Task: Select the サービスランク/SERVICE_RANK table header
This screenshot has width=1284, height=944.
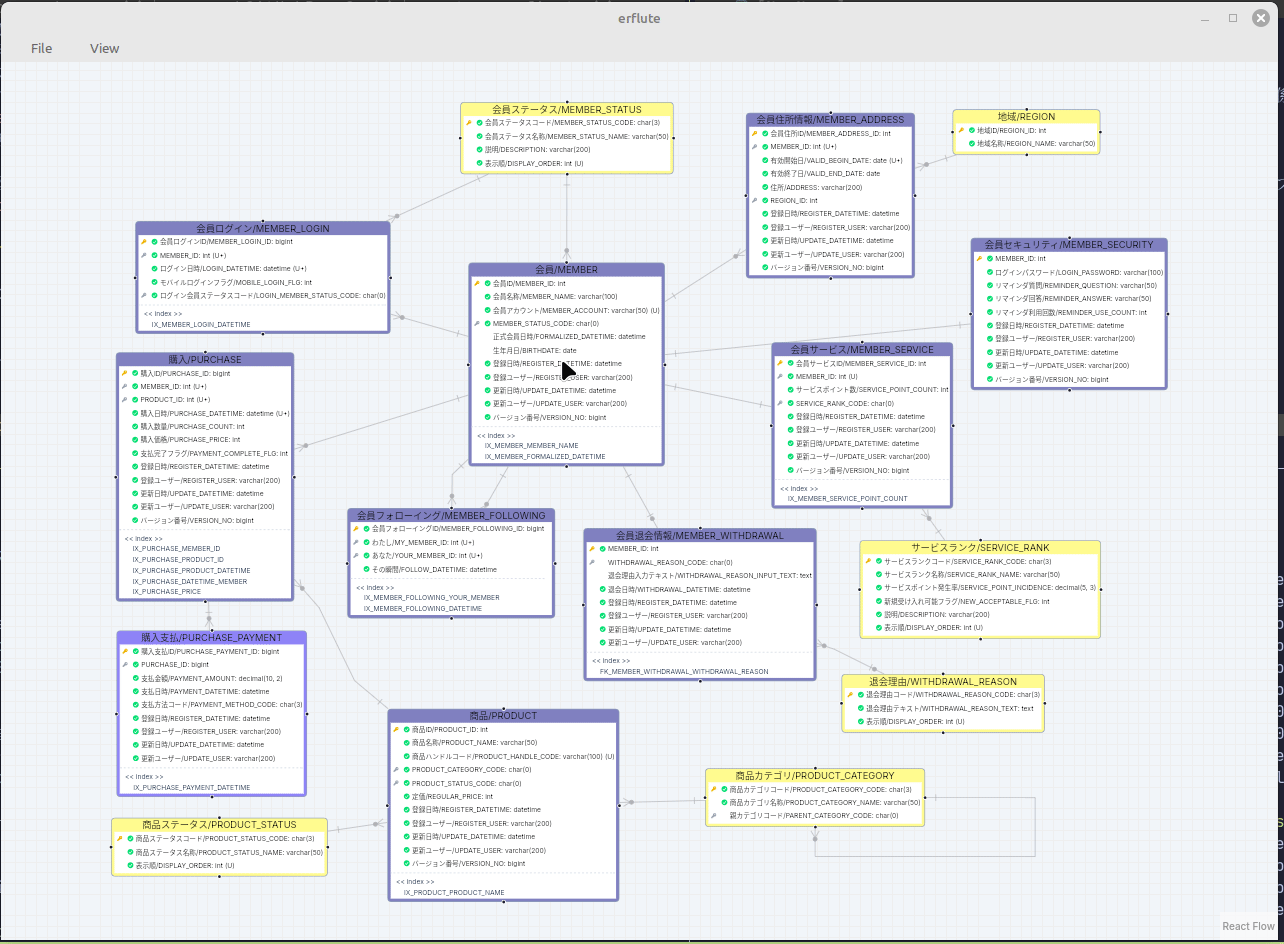Action: pyautogui.click(x=980, y=547)
